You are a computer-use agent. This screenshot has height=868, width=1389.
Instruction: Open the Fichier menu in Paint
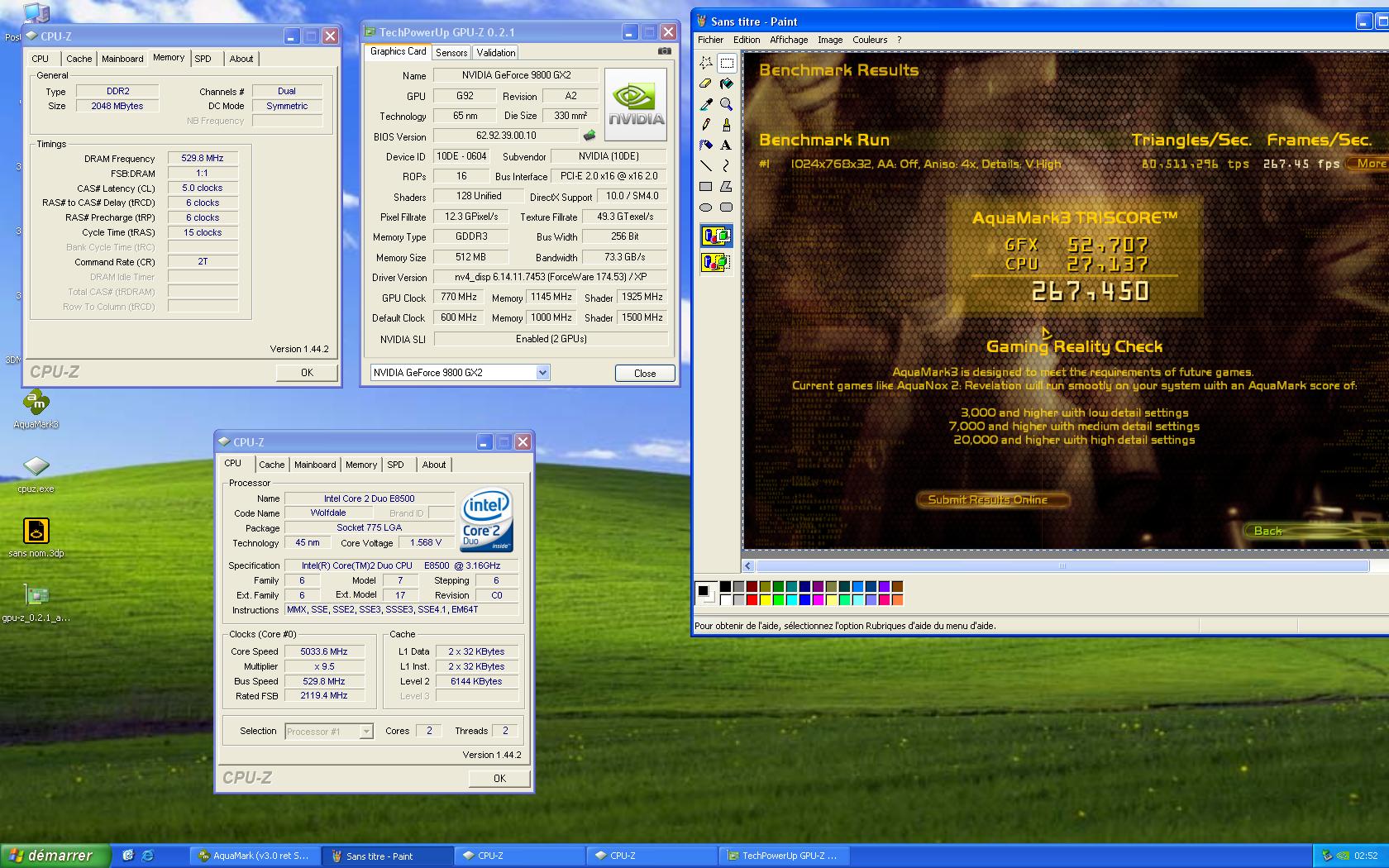click(710, 40)
